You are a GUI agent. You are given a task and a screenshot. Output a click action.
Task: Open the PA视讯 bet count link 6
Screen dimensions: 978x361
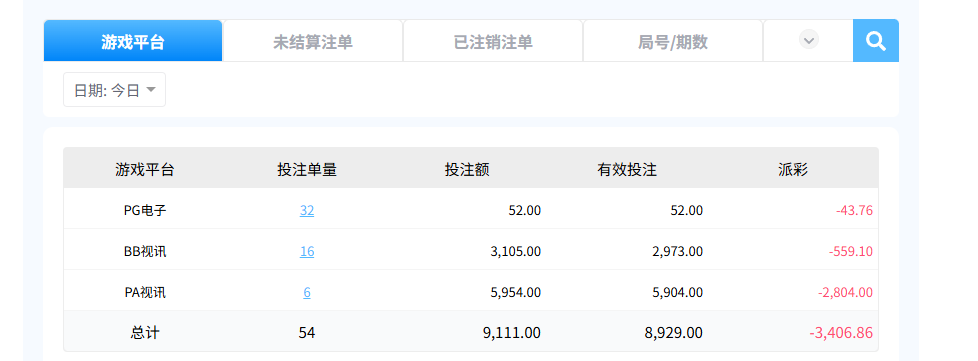(307, 292)
